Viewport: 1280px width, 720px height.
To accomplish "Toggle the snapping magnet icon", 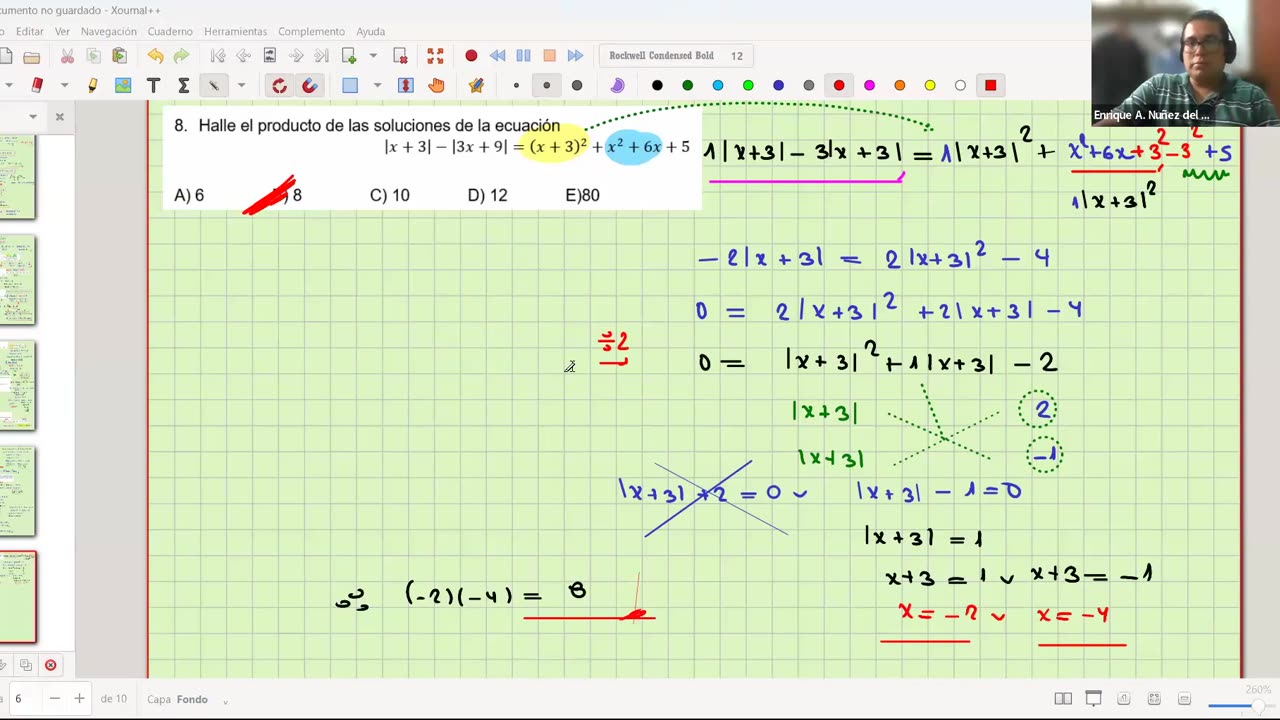I will [310, 86].
